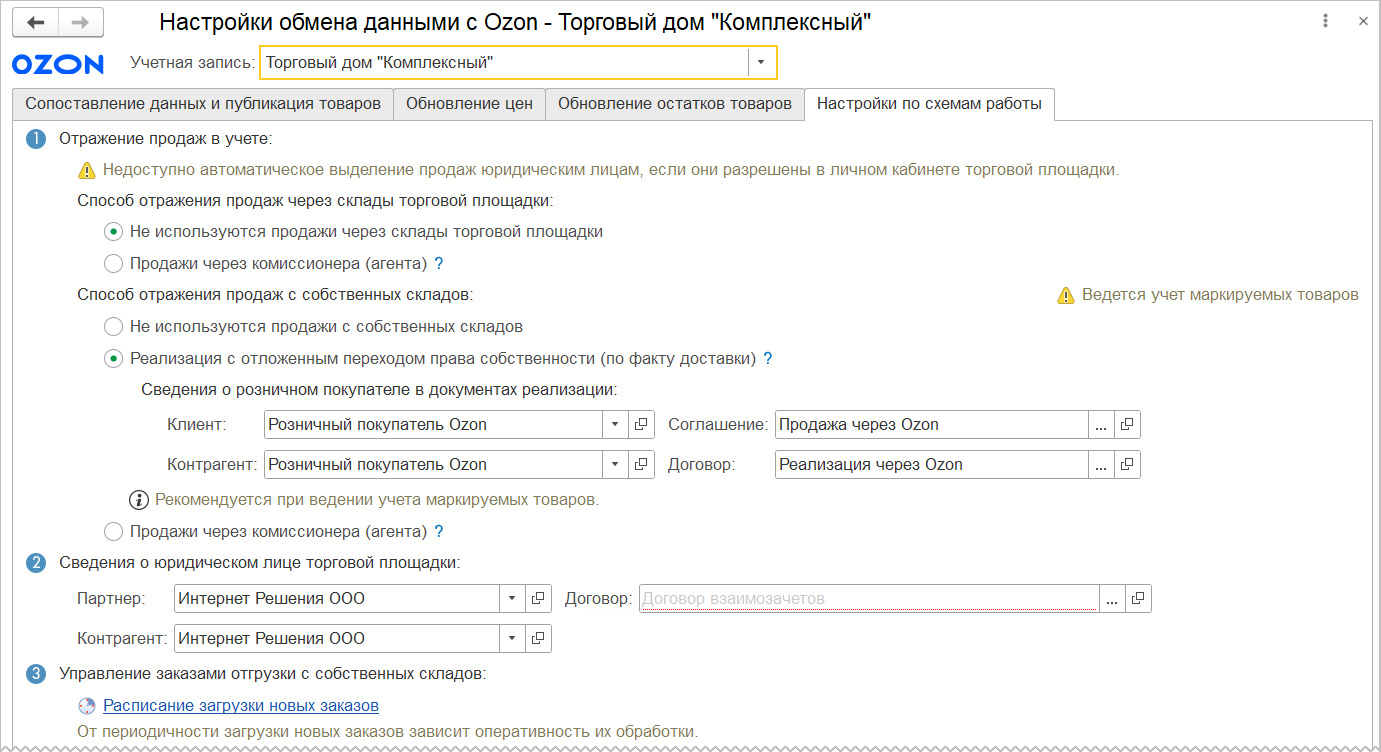Open the linked record icon for Партнер
Image resolution: width=1381 pixels, height=752 pixels.
pyautogui.click(x=538, y=598)
